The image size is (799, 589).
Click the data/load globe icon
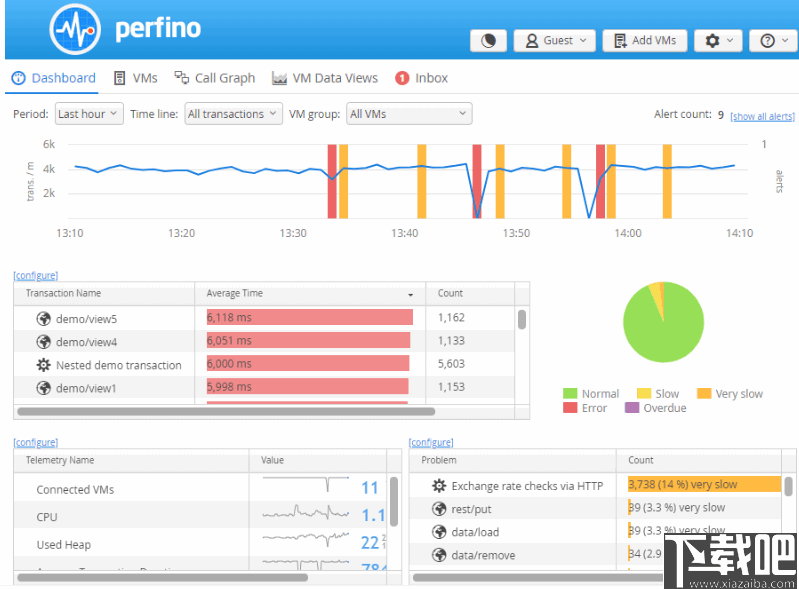tap(439, 532)
